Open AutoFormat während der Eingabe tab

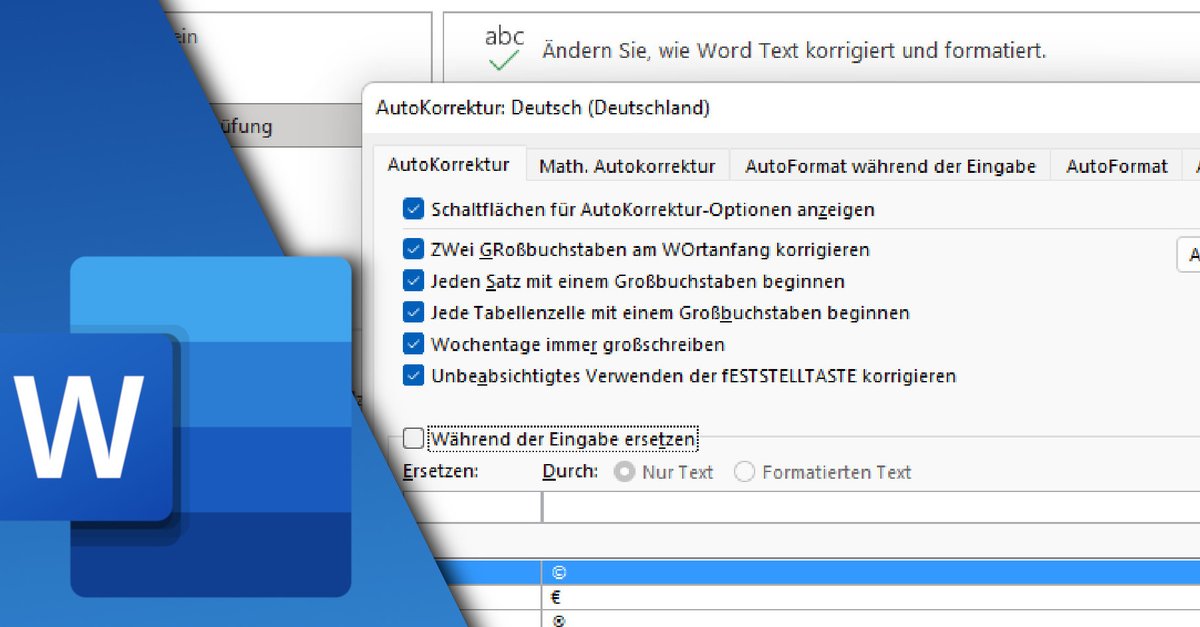pyautogui.click(x=890, y=166)
